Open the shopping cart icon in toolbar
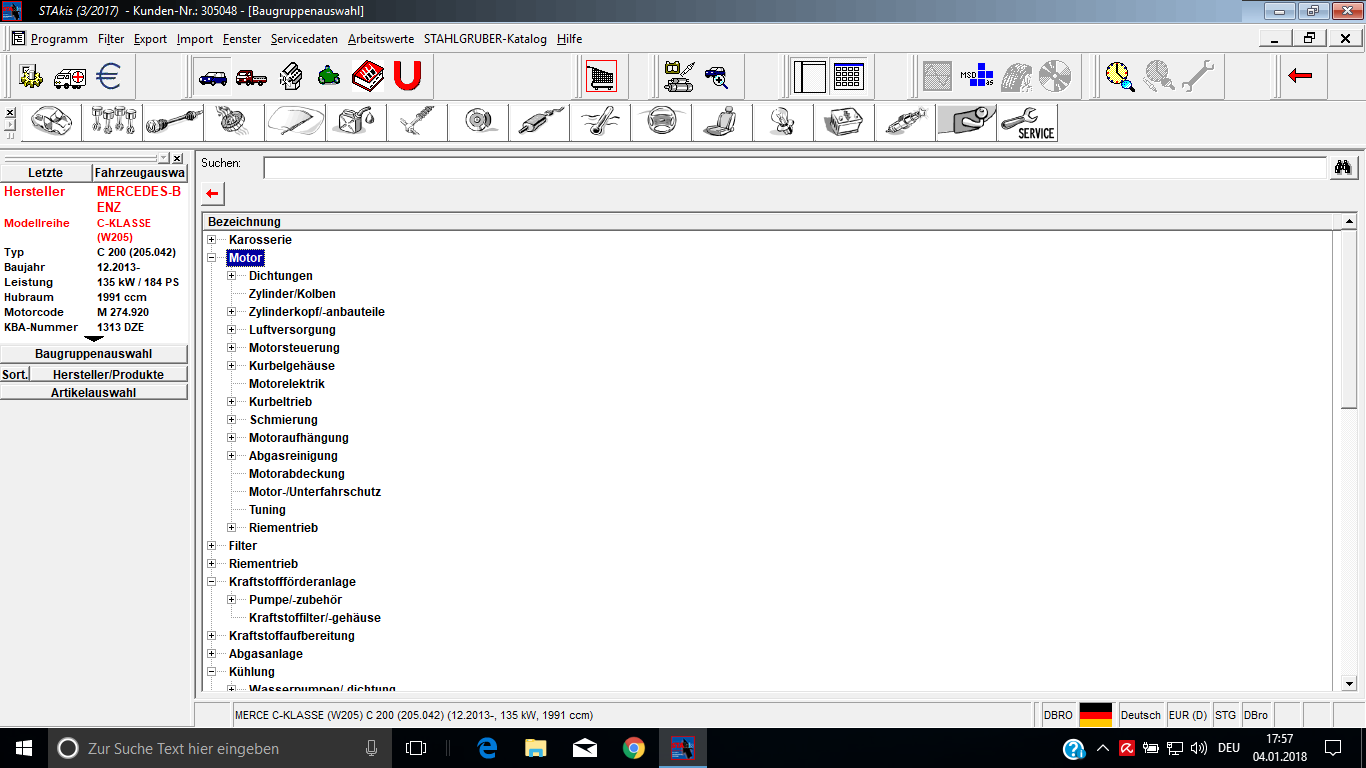This screenshot has height=768, width=1366. click(602, 76)
